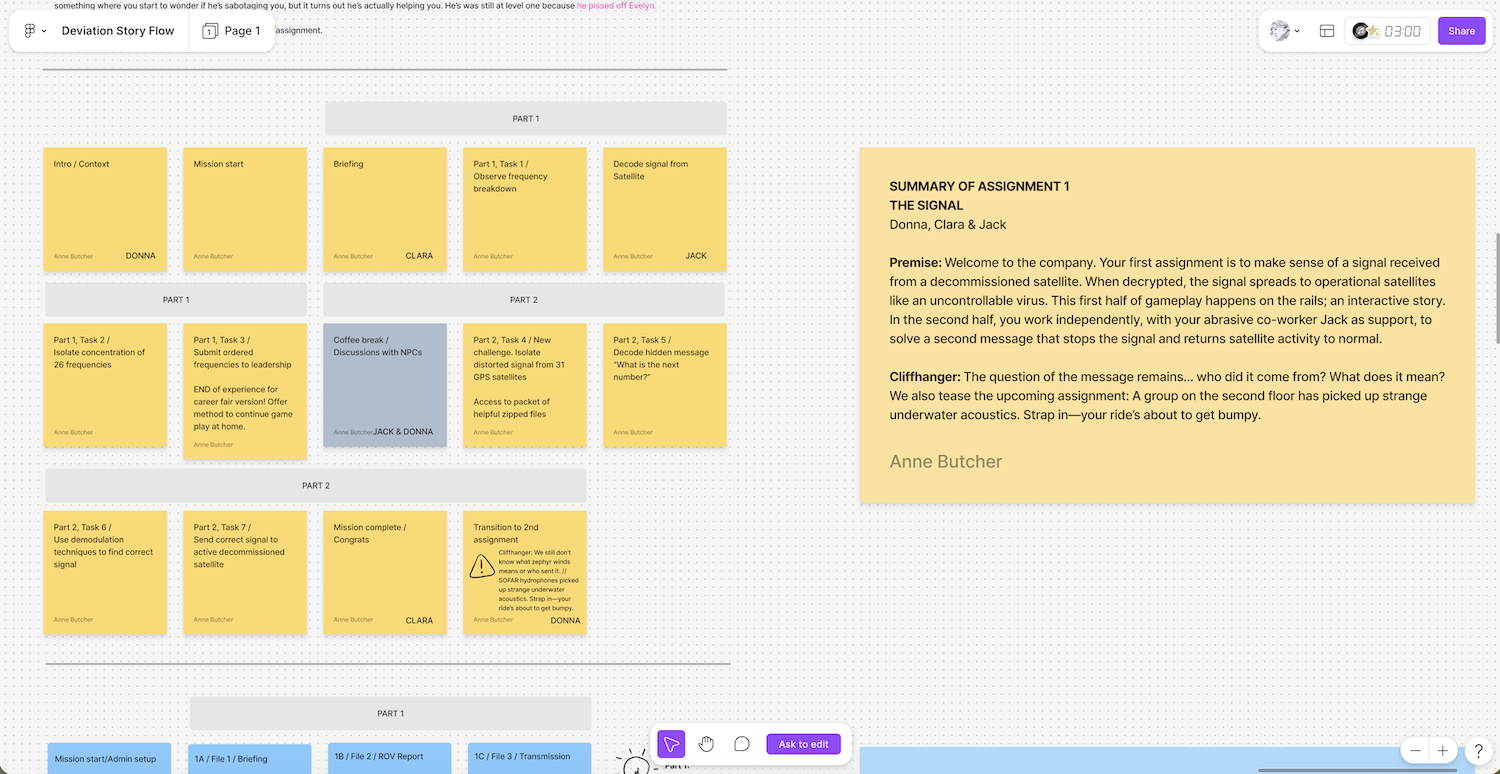Select the Decode hidden message sticky note
Screen dimensions: 1500x774
click(665, 385)
